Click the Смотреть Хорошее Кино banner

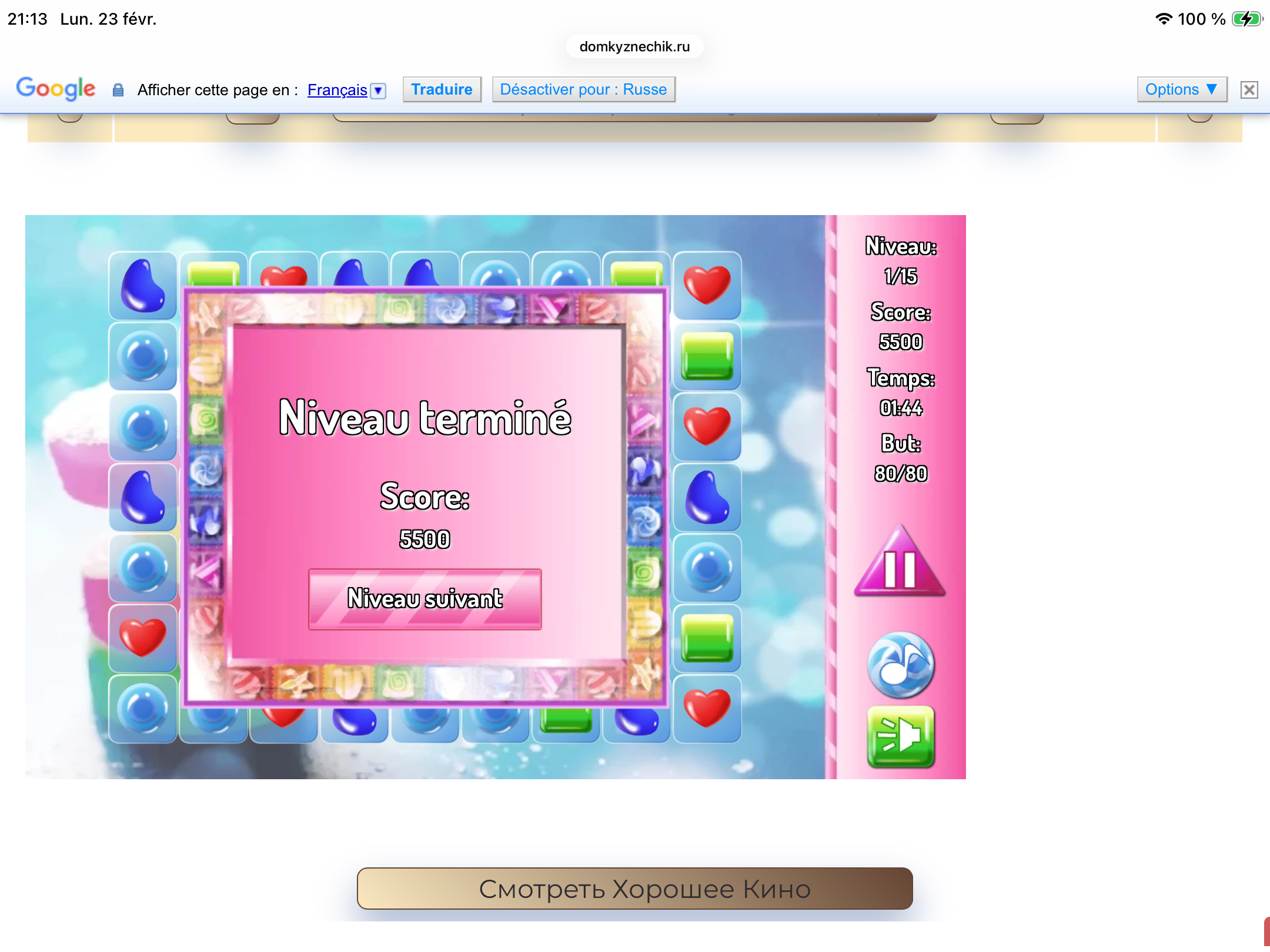pos(634,889)
